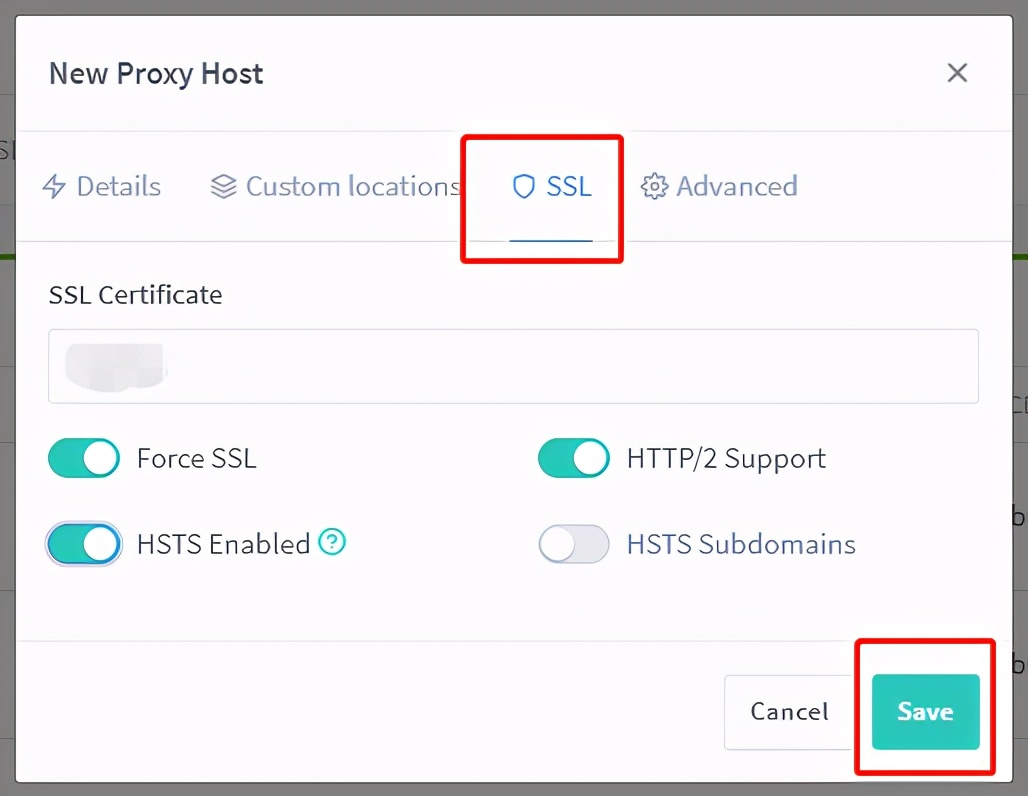Click the "HTTP/2 Support" text label
The width and height of the screenshot is (1028, 796).
point(726,459)
